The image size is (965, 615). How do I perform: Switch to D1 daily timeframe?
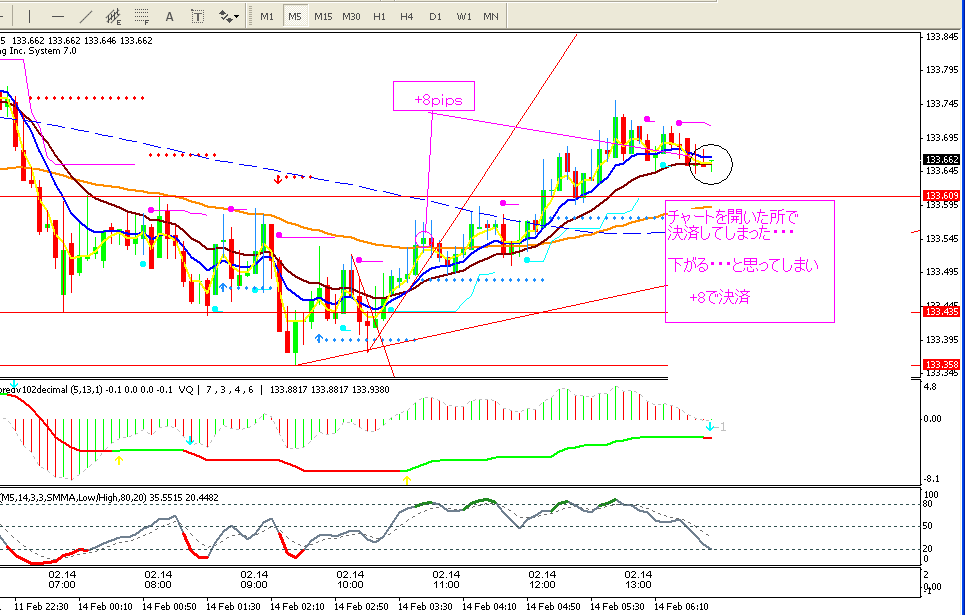pyautogui.click(x=435, y=17)
